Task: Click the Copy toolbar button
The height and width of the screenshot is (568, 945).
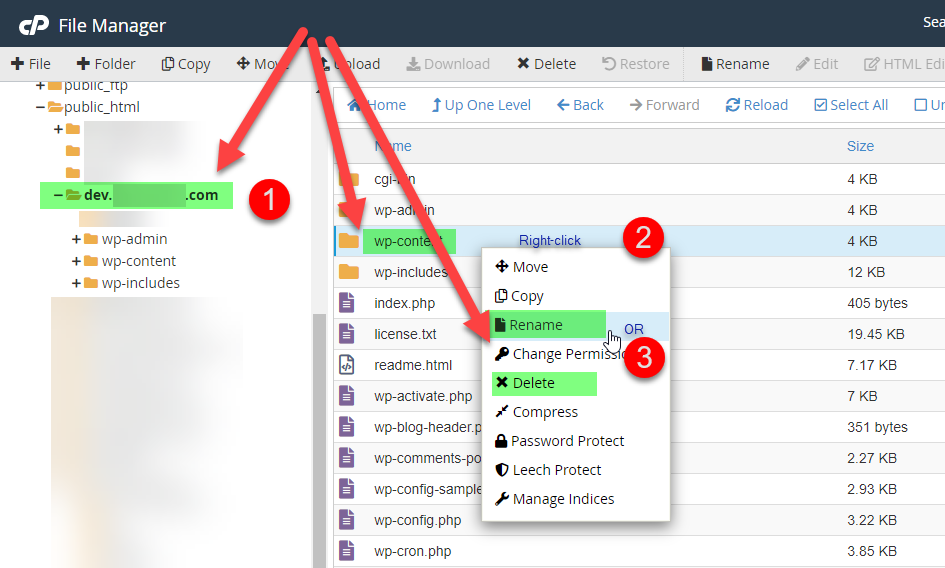Action: pos(186,64)
